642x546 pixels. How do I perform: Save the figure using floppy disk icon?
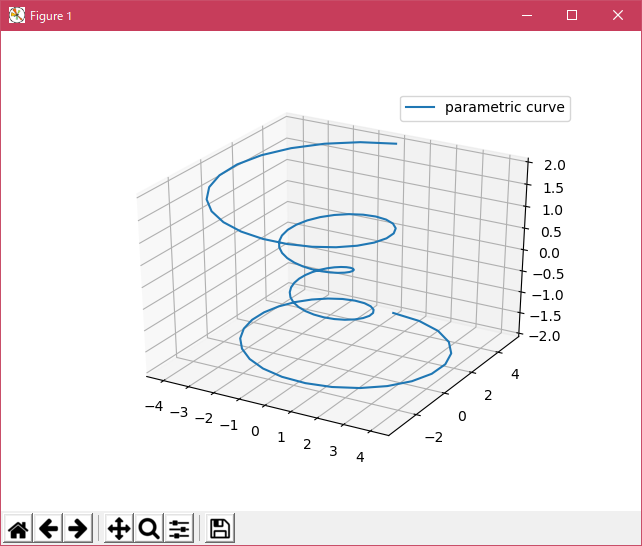pyautogui.click(x=220, y=528)
